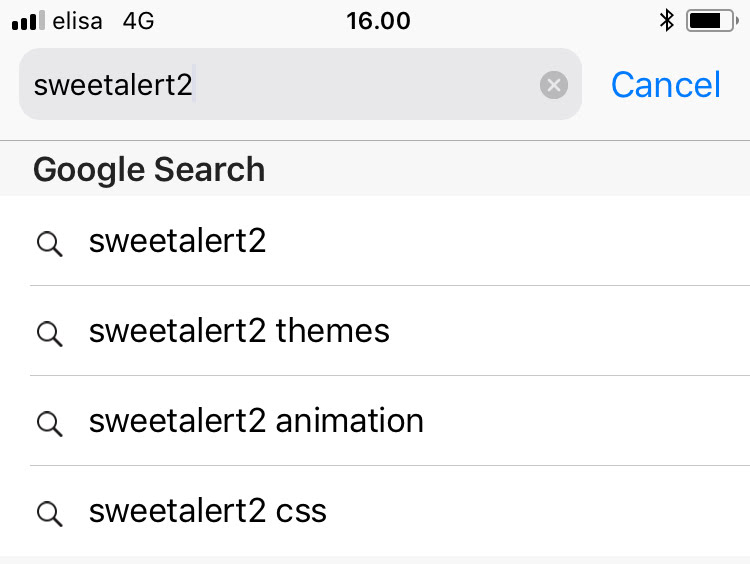Image resolution: width=750 pixels, height=564 pixels.
Task: Cancel the search
Action: coord(665,85)
